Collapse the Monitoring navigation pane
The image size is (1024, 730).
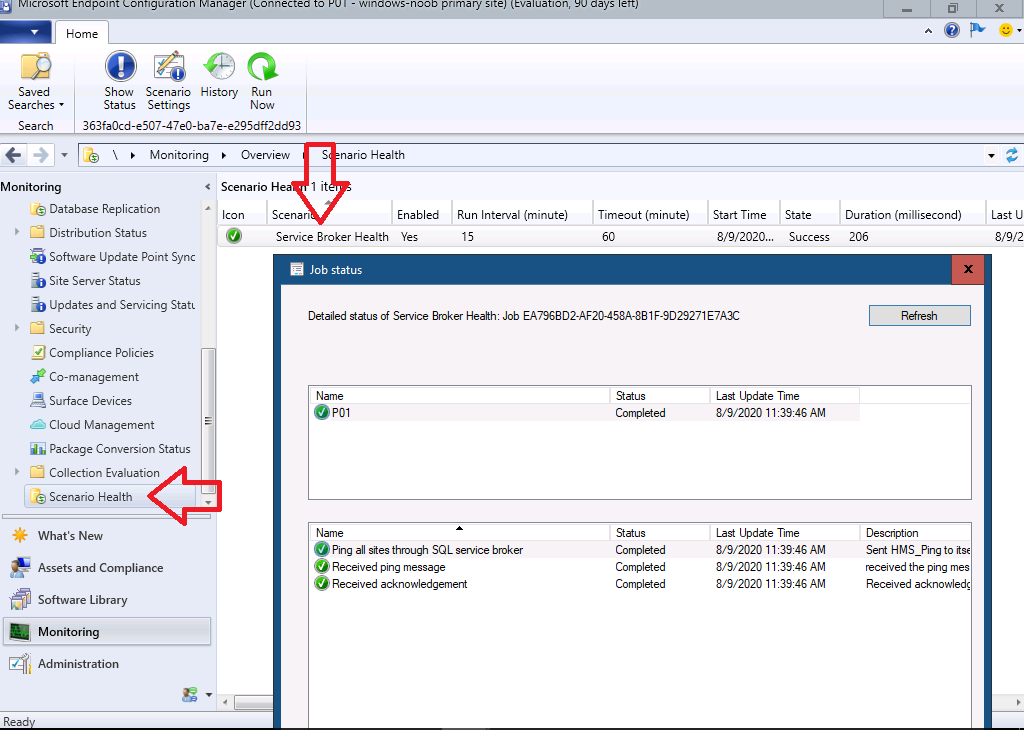[x=208, y=187]
